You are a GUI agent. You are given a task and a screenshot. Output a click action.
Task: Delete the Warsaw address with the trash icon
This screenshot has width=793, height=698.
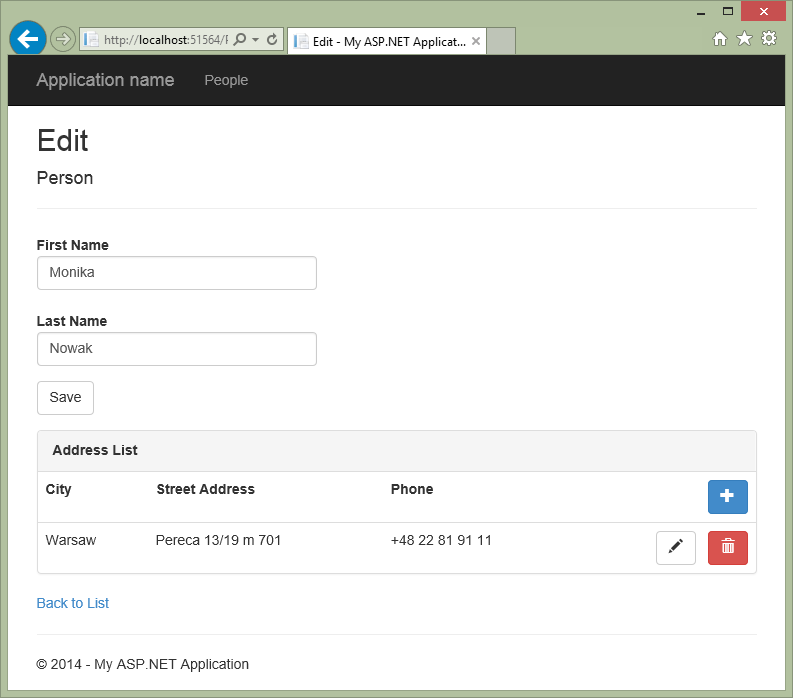(x=727, y=547)
